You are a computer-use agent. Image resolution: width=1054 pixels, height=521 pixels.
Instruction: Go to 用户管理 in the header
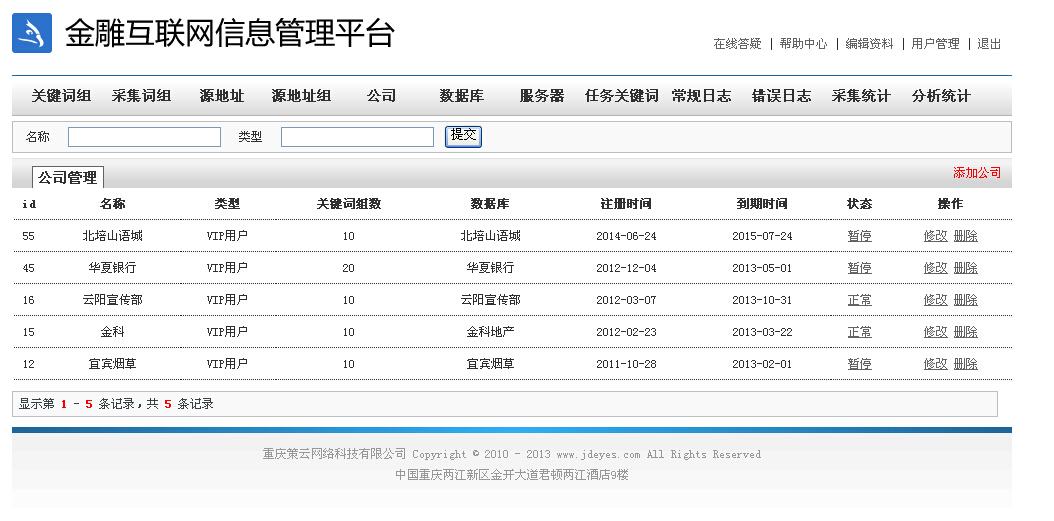tap(935, 44)
